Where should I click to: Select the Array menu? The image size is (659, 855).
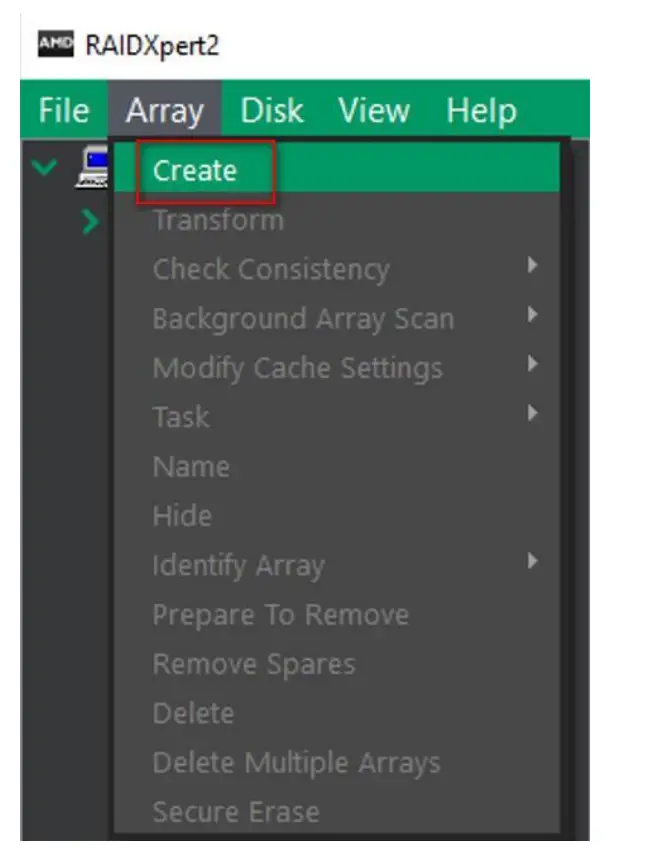(x=165, y=110)
